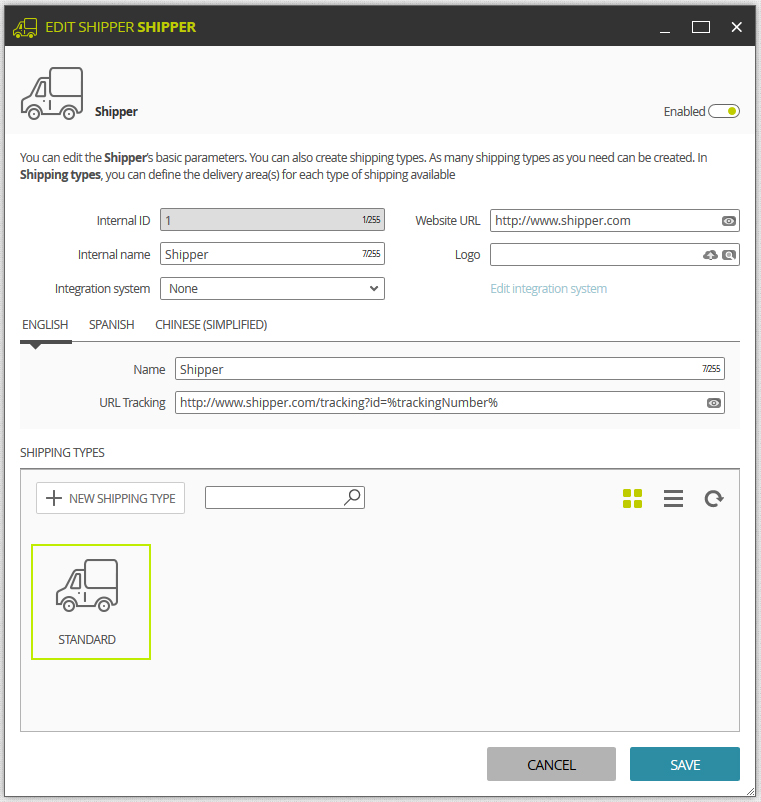Click the truck icon in the title bar

coord(25,28)
